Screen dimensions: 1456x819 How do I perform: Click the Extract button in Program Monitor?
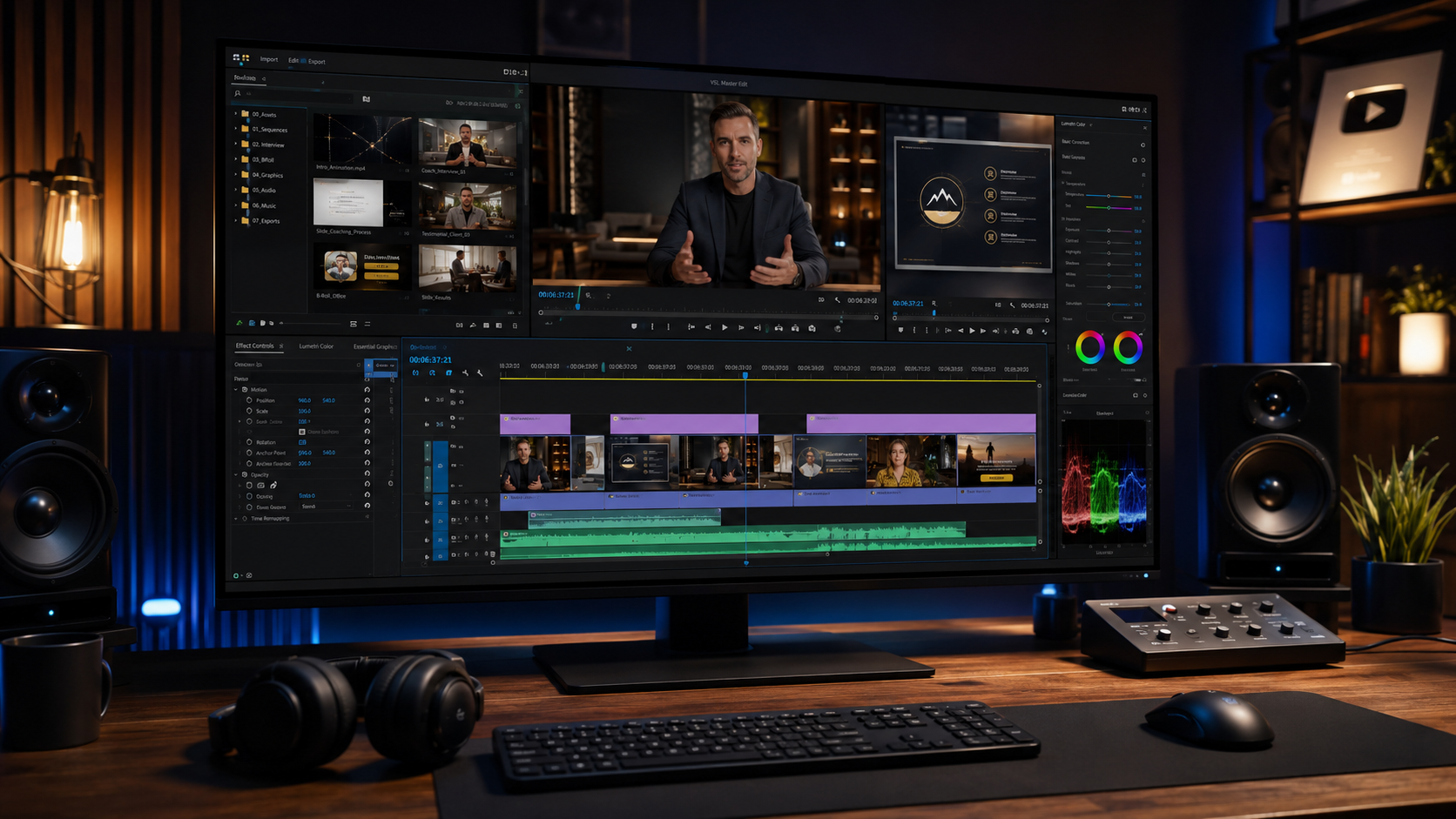tap(795, 328)
